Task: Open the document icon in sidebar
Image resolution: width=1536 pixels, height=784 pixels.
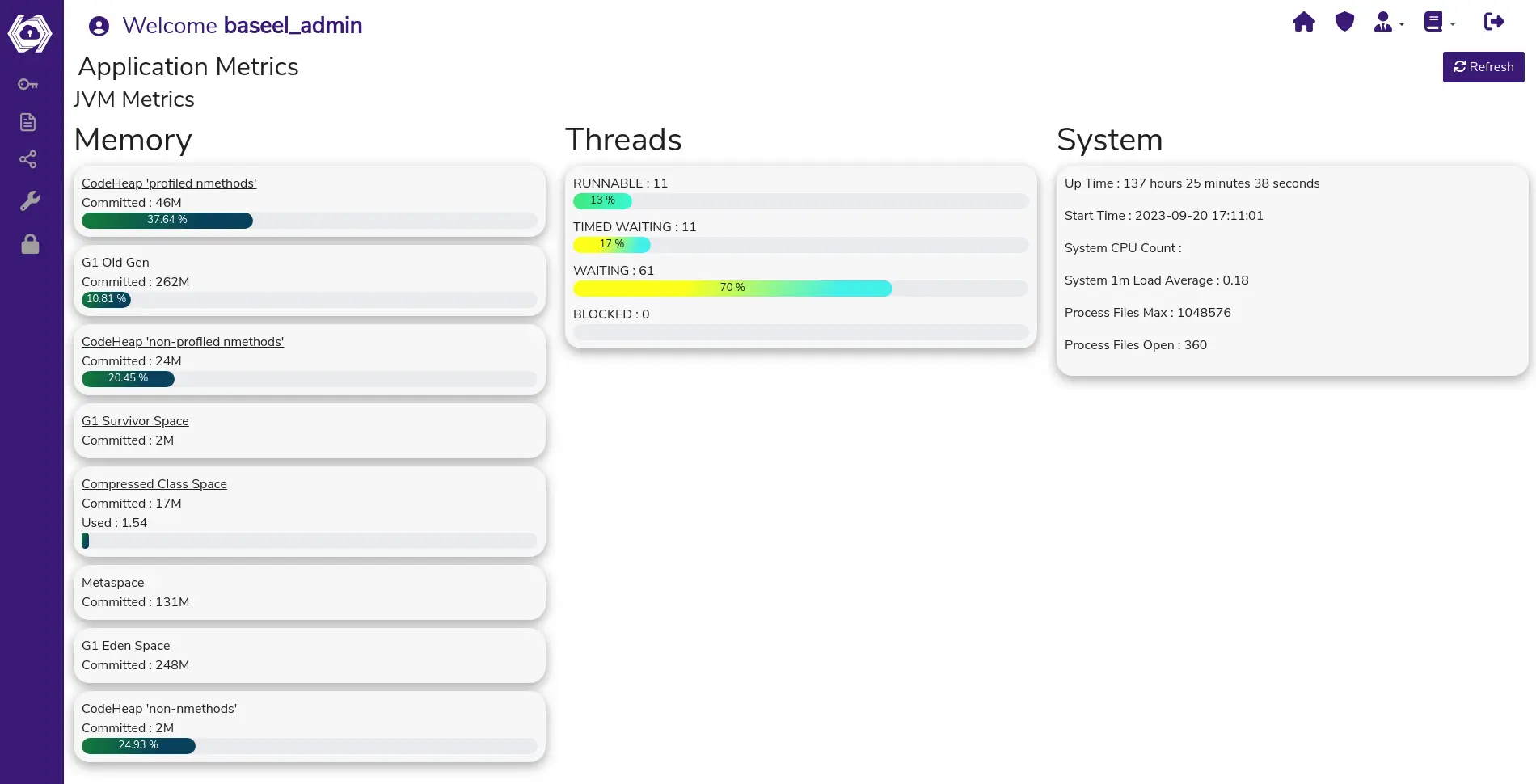Action: coord(28,122)
